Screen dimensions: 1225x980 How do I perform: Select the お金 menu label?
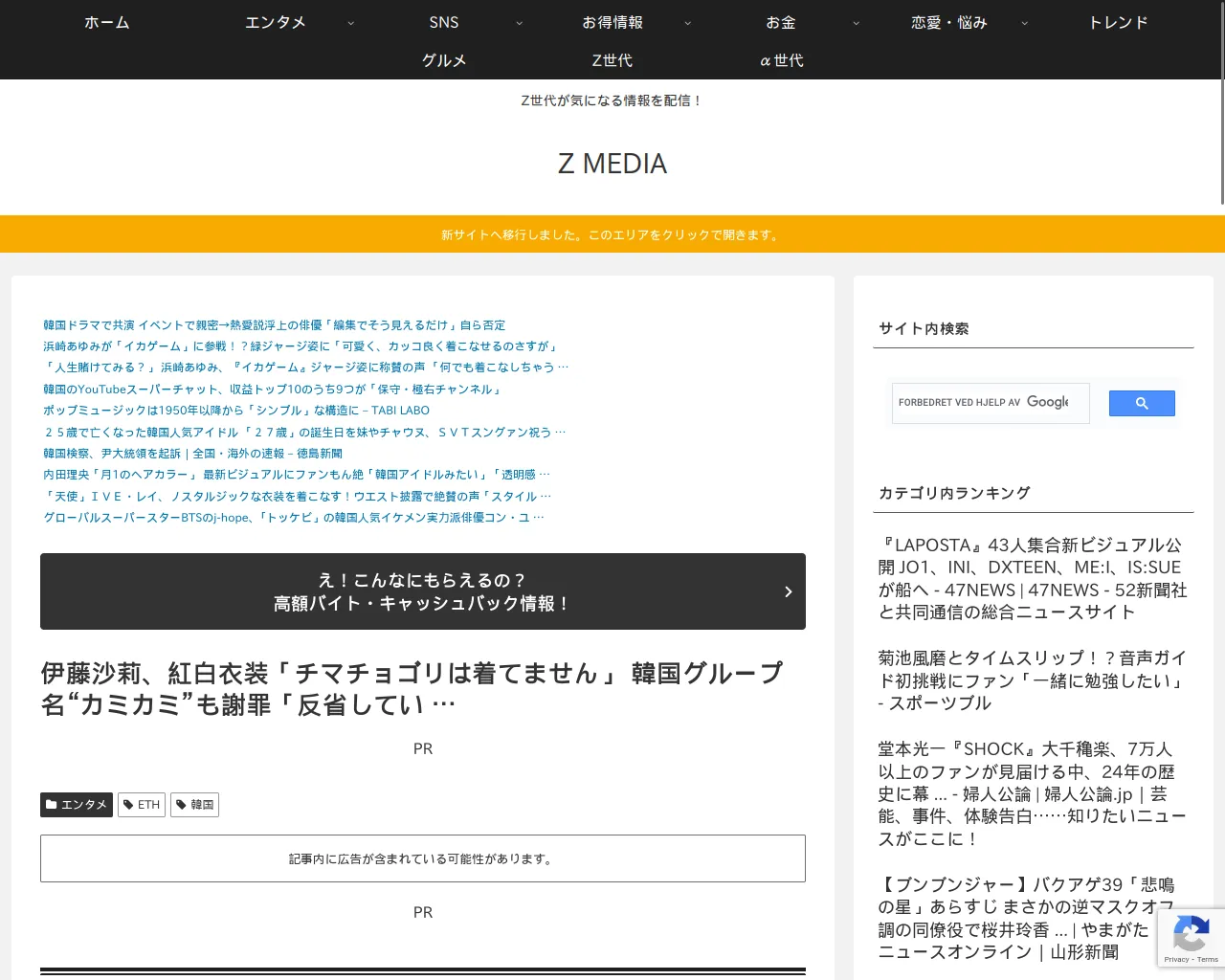point(781,22)
